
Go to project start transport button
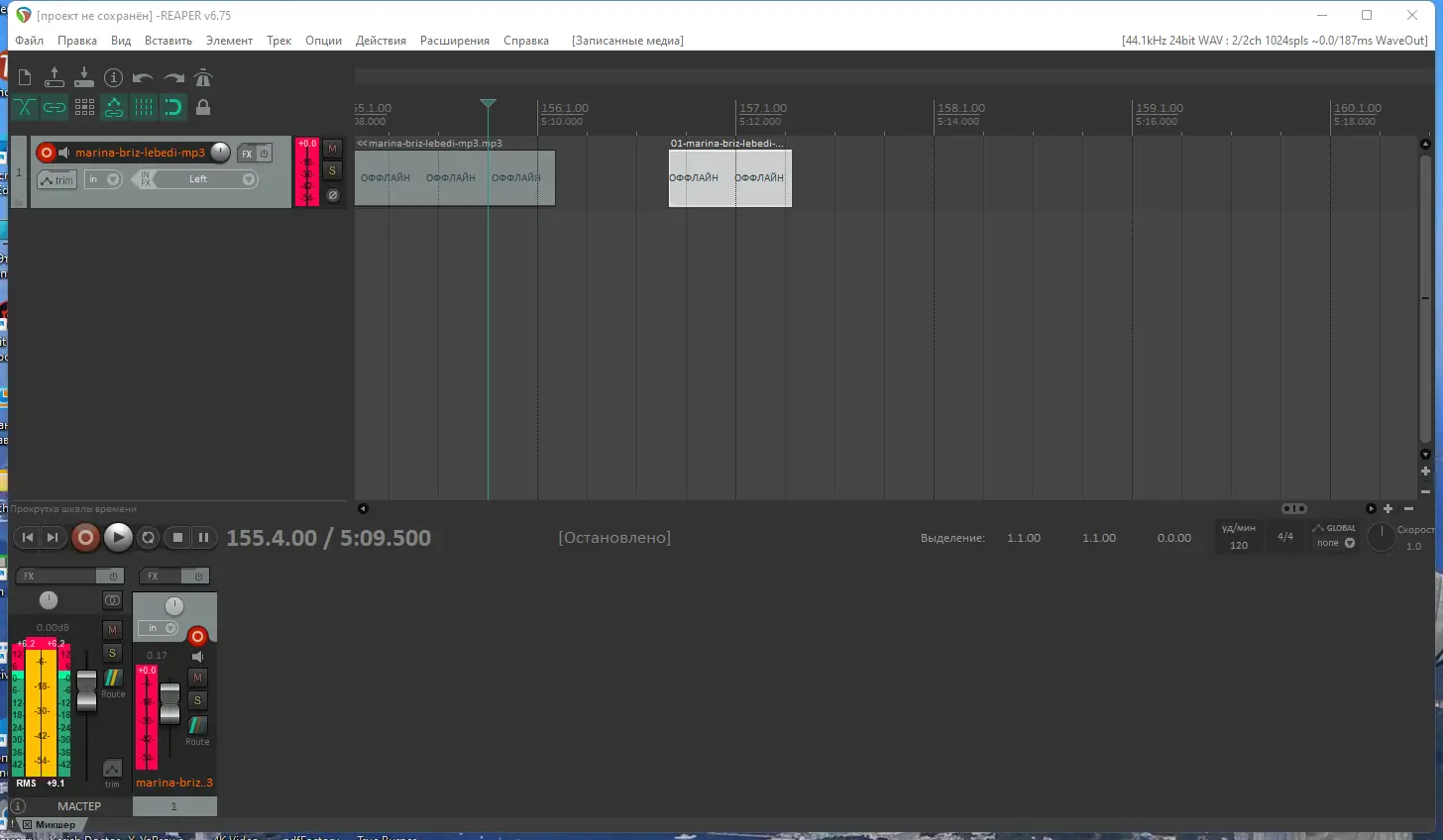(27, 538)
